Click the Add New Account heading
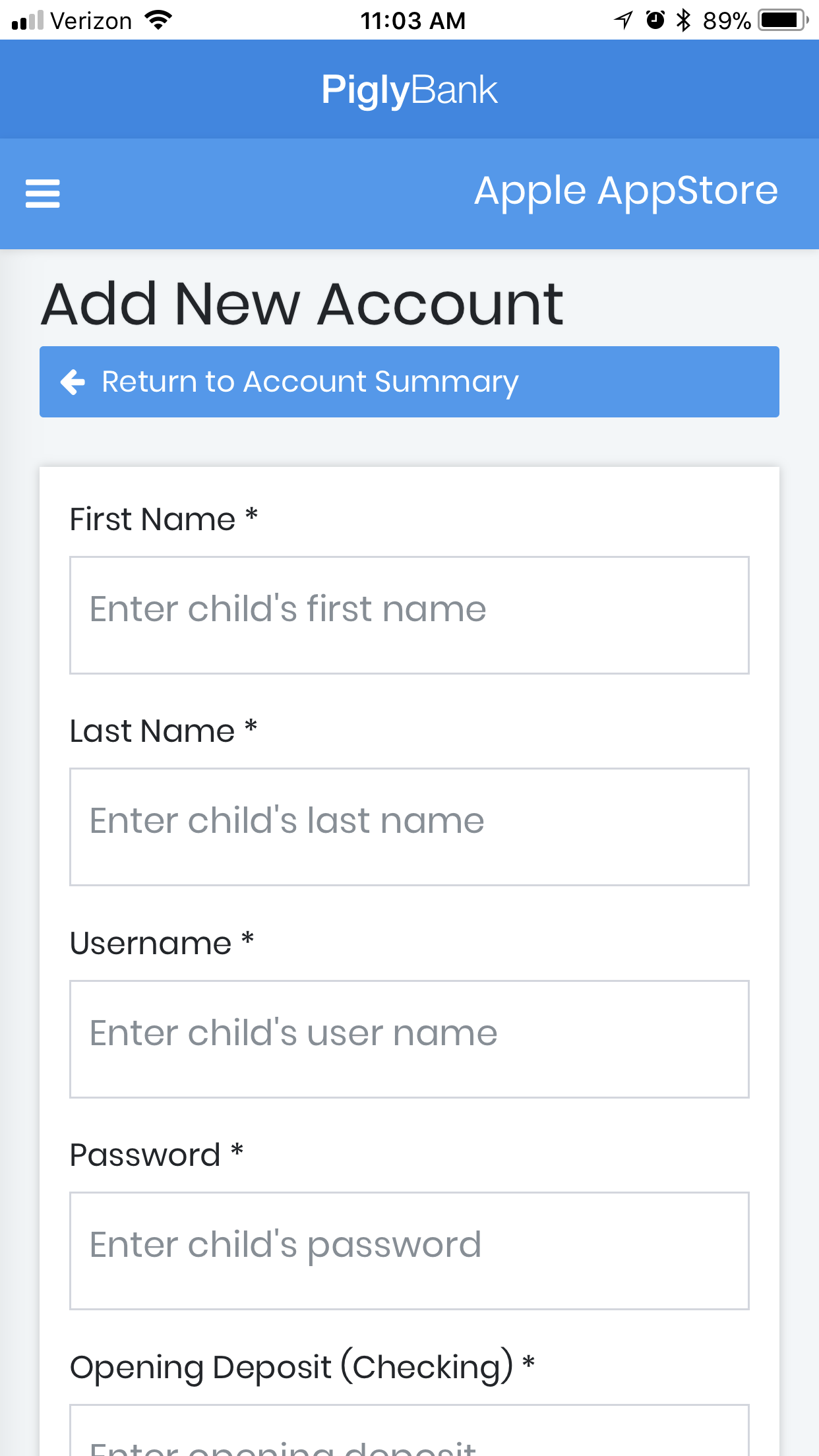The height and width of the screenshot is (1456, 819). point(302,303)
